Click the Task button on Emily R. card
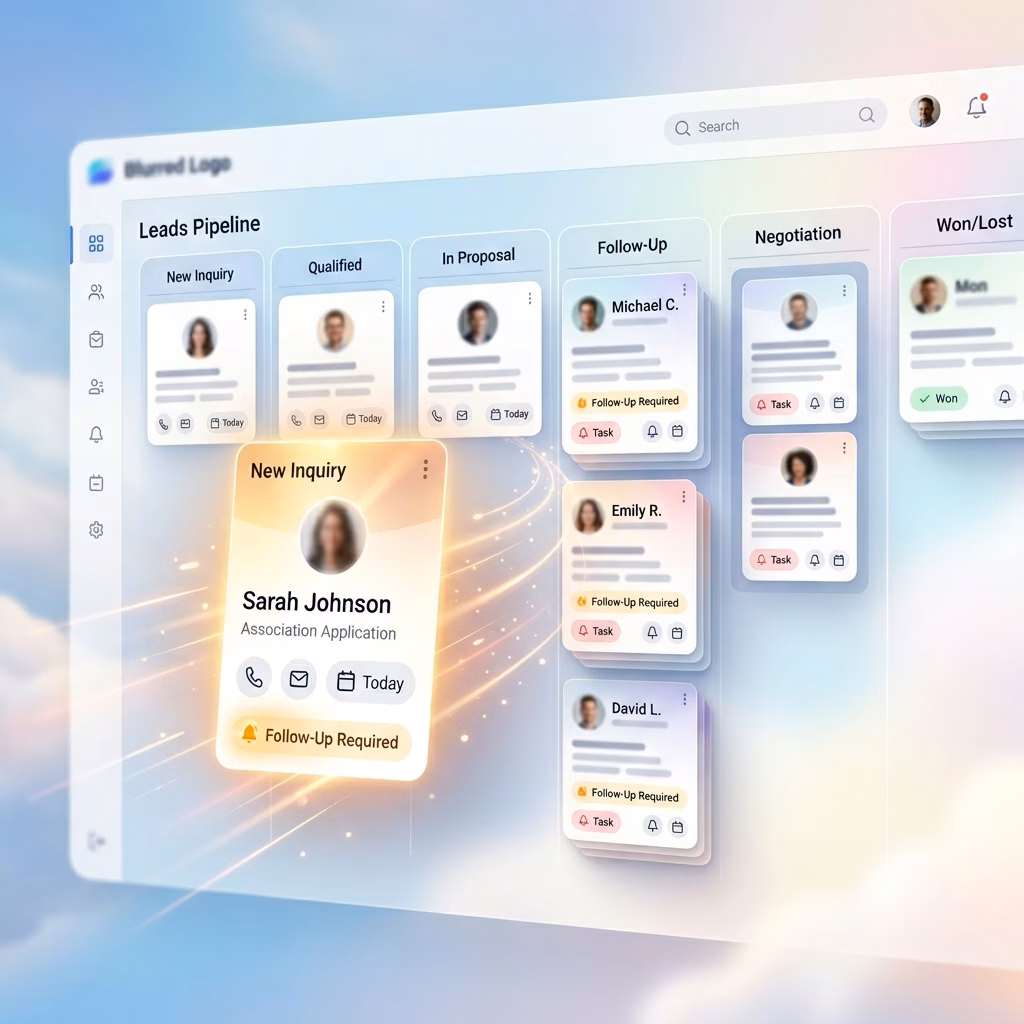The height and width of the screenshot is (1024, 1024). [x=596, y=631]
